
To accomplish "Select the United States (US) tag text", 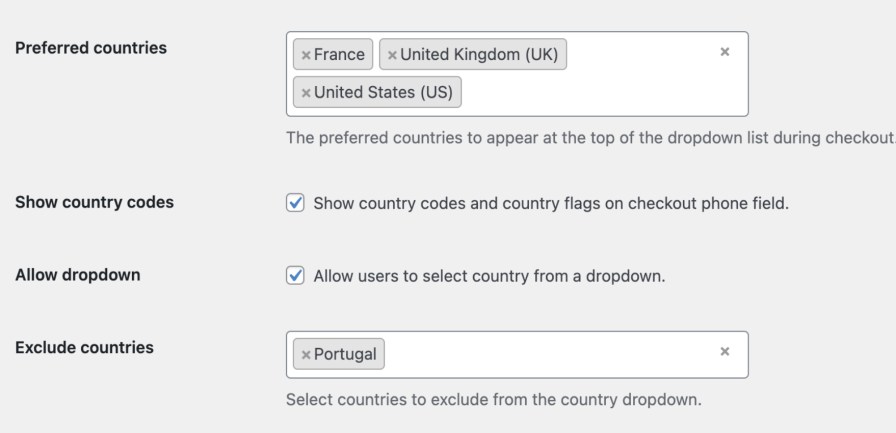I will 383,93.
